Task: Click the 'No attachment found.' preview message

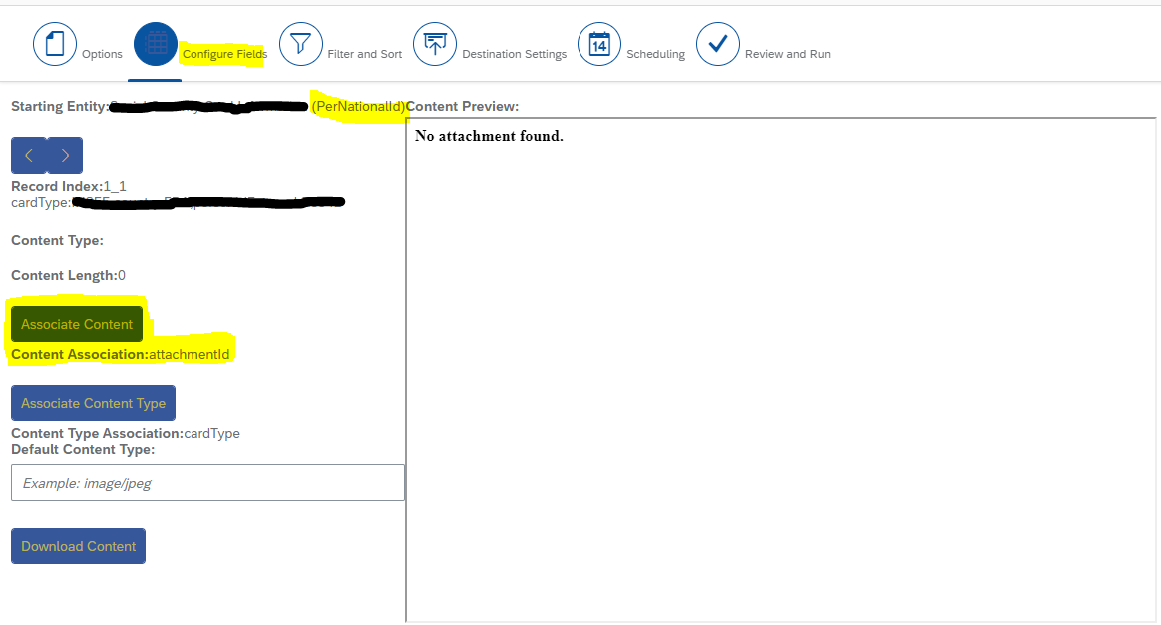Action: pyautogui.click(x=489, y=136)
